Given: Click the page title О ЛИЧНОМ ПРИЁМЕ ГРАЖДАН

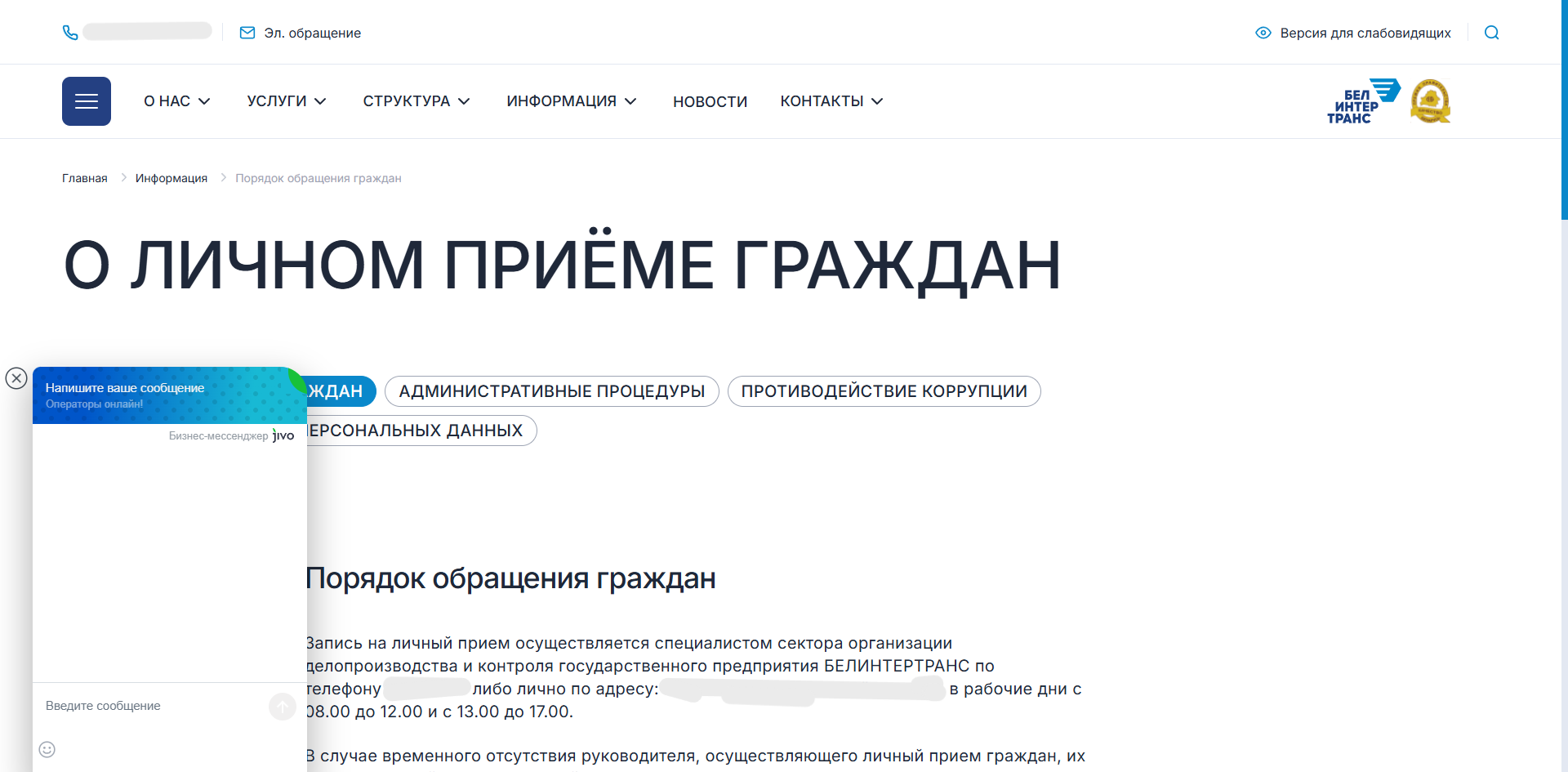Looking at the screenshot, I should click(563, 265).
